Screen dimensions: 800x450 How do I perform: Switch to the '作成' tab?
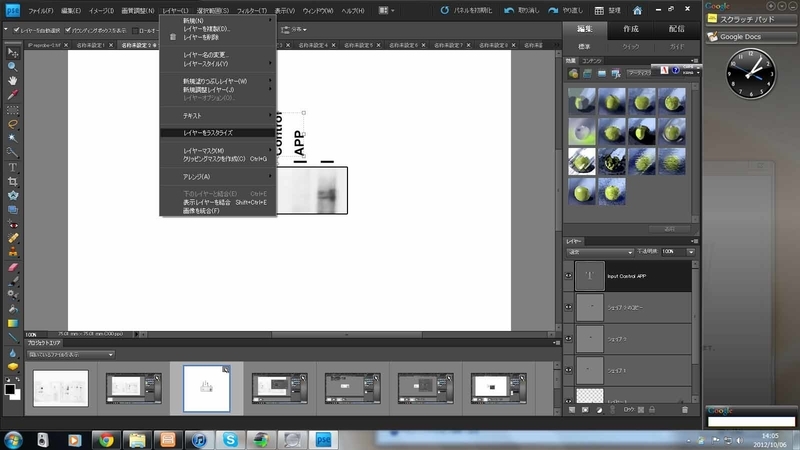click(x=631, y=29)
